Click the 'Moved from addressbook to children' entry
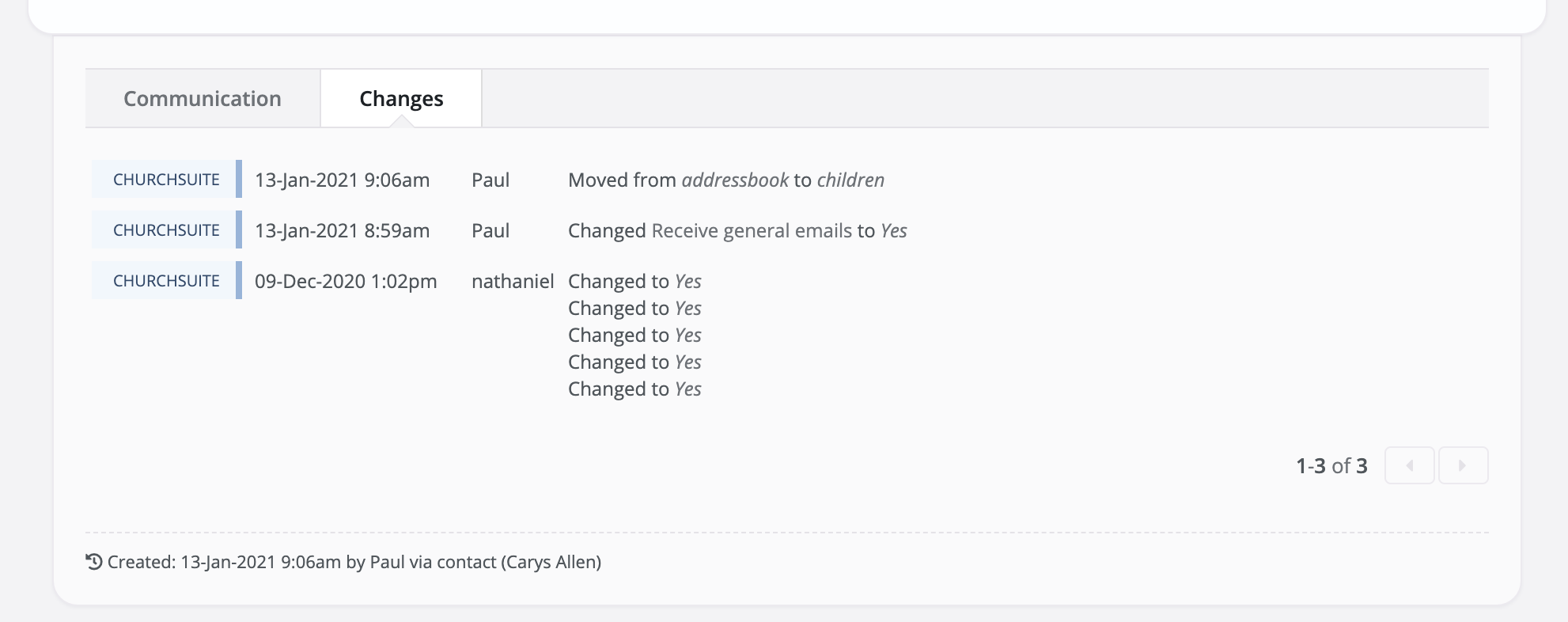Screen dimensions: 1568x622 pos(726,180)
